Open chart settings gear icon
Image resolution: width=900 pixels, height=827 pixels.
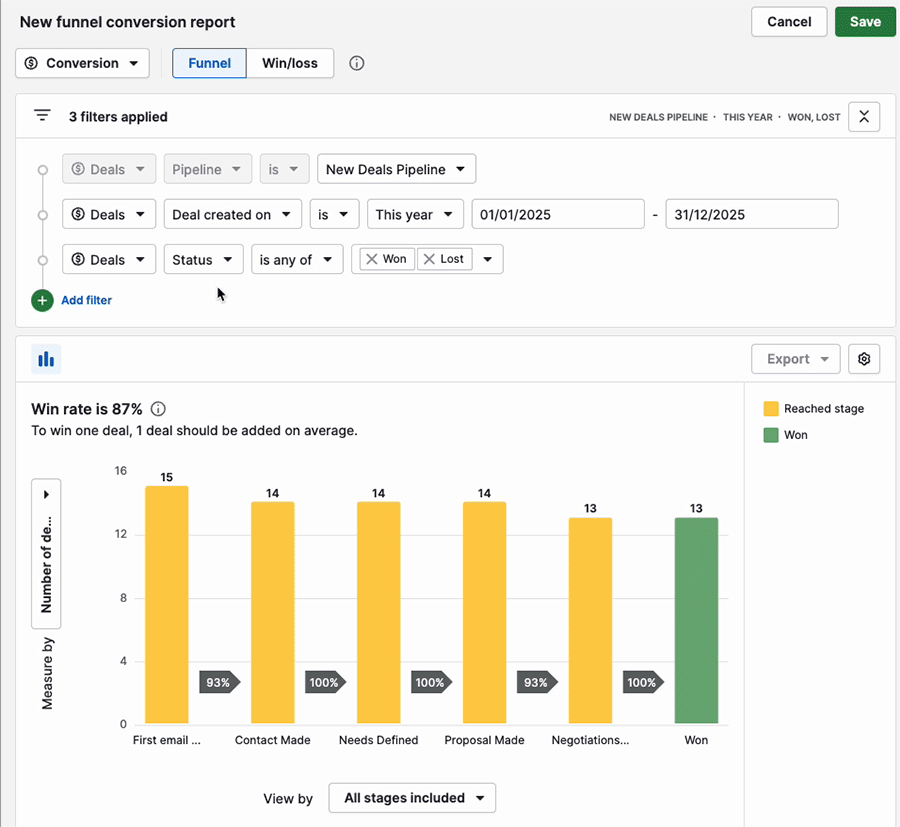point(864,359)
